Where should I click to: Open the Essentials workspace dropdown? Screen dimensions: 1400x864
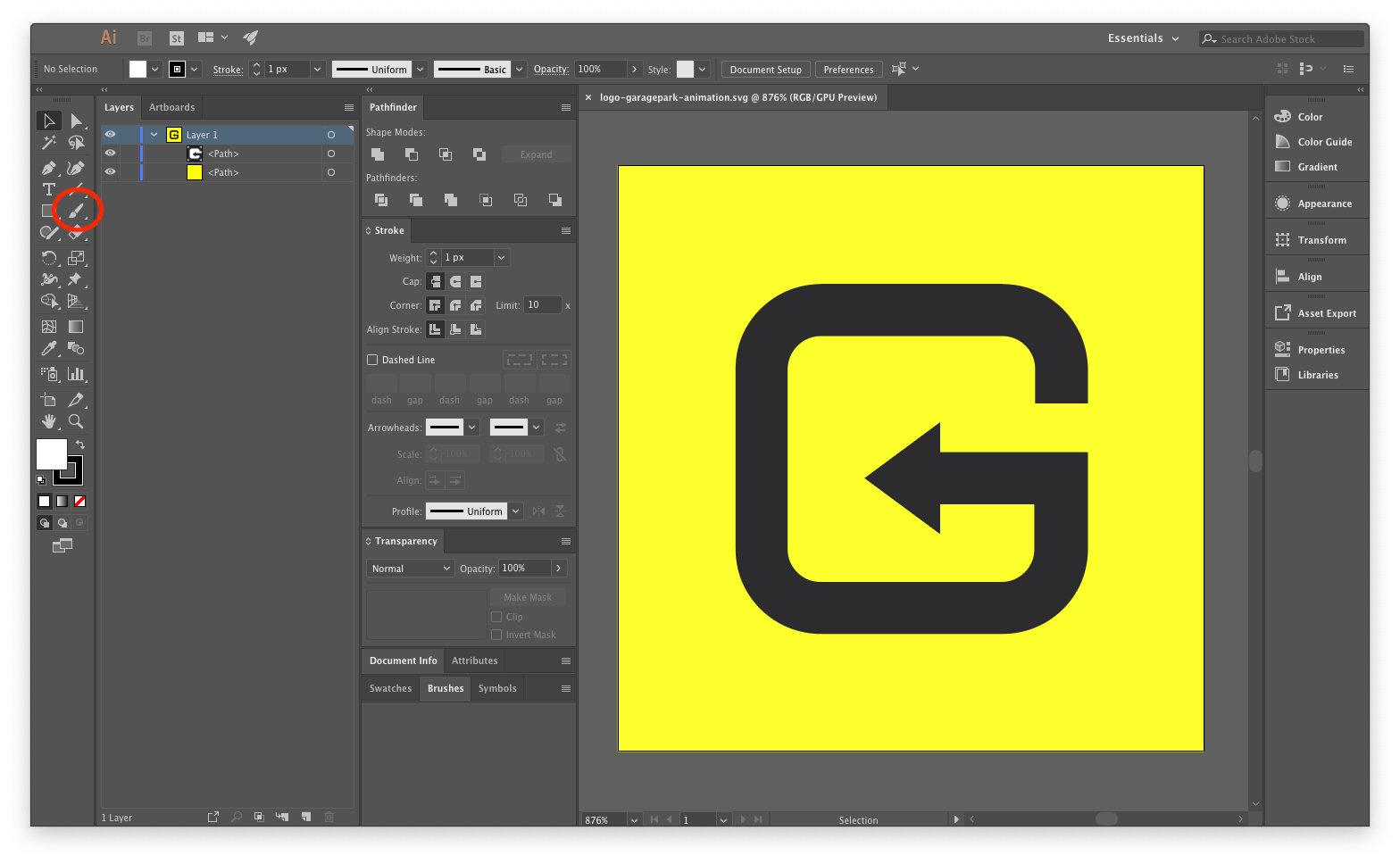[1143, 38]
